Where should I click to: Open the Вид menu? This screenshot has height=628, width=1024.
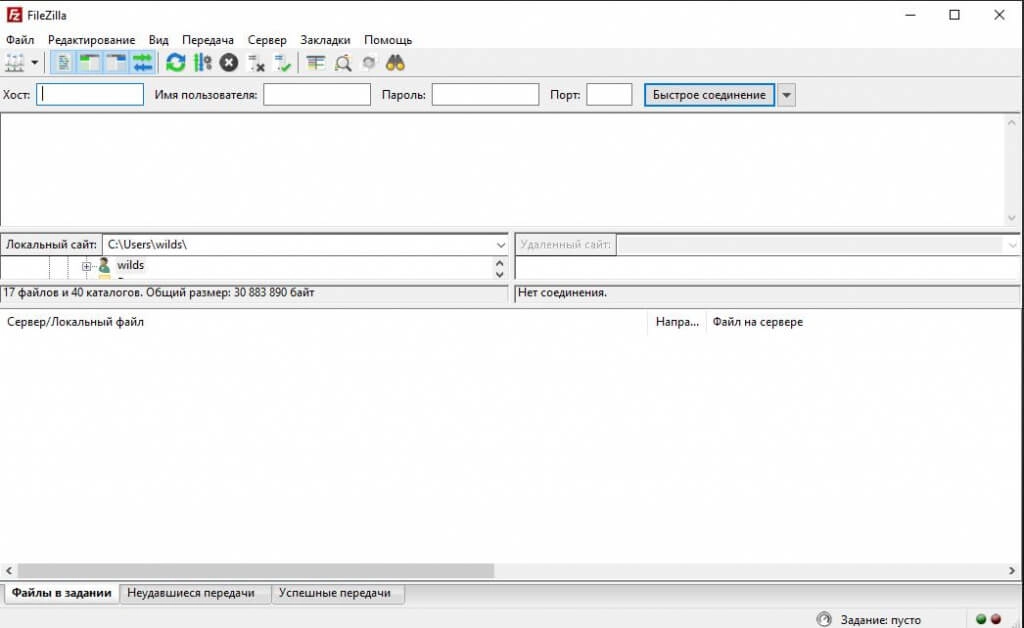(x=159, y=40)
